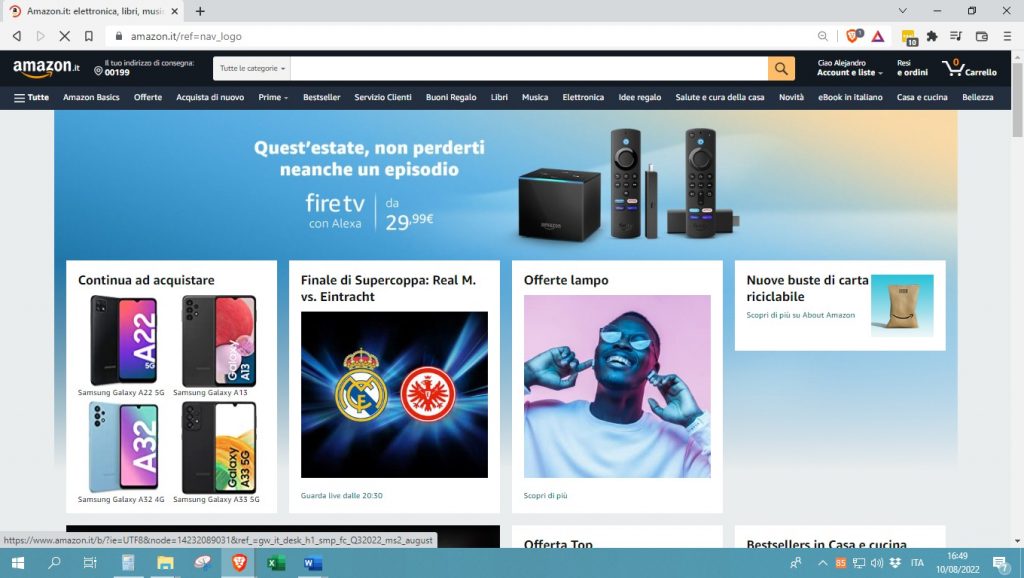Screen dimensions: 1024x578
Task: Open 'Guarda live dalle 20:30' link
Action: 342,495
